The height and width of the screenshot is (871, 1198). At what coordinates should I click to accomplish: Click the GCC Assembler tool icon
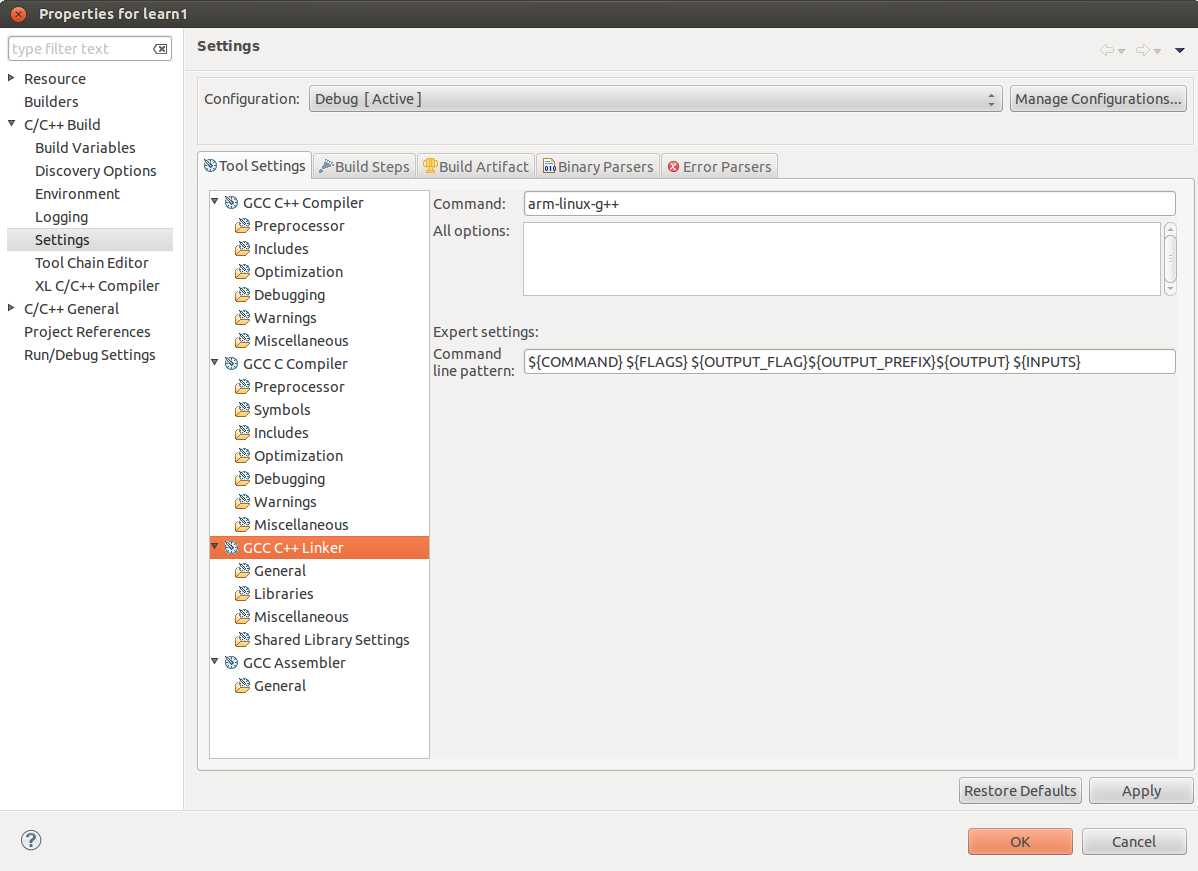click(231, 662)
